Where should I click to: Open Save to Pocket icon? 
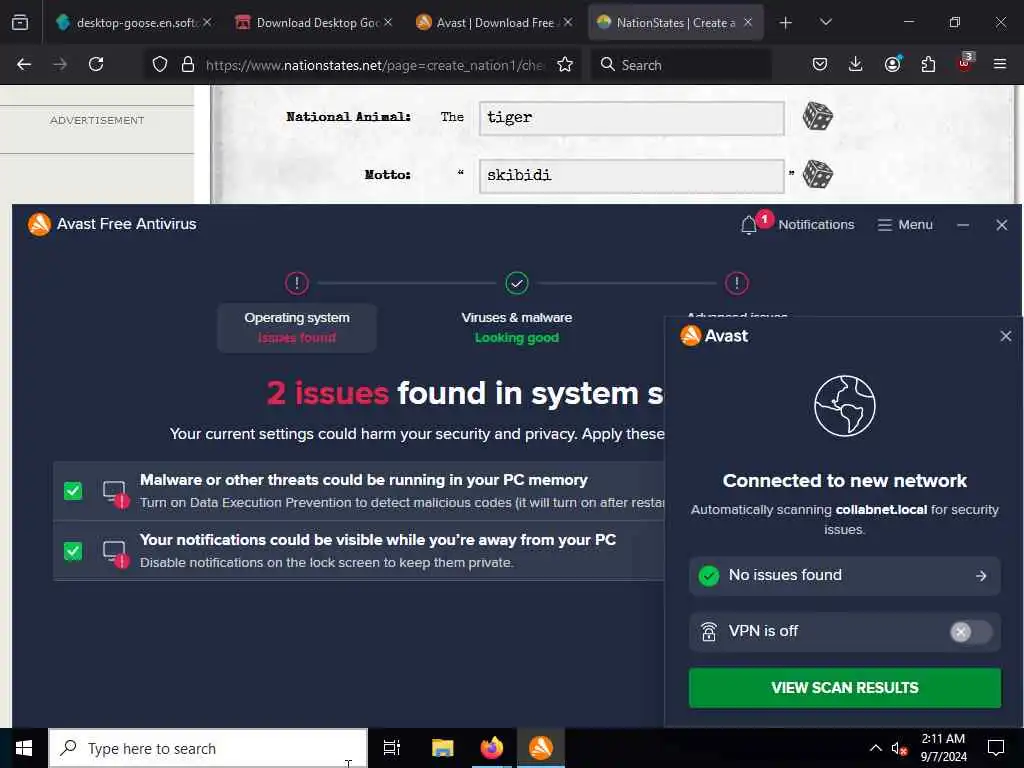(820, 64)
